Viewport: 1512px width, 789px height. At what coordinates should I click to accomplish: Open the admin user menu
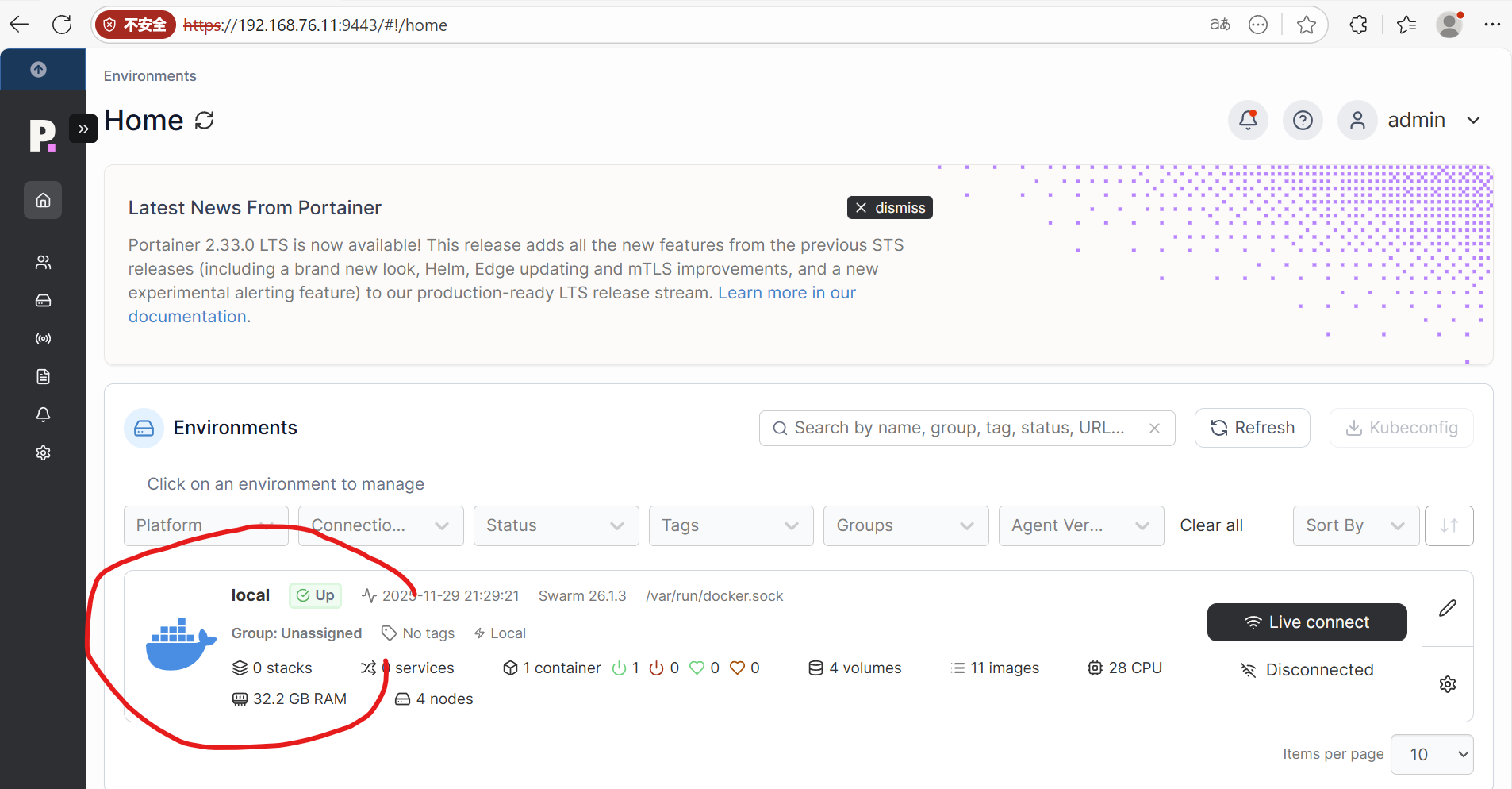[1410, 120]
